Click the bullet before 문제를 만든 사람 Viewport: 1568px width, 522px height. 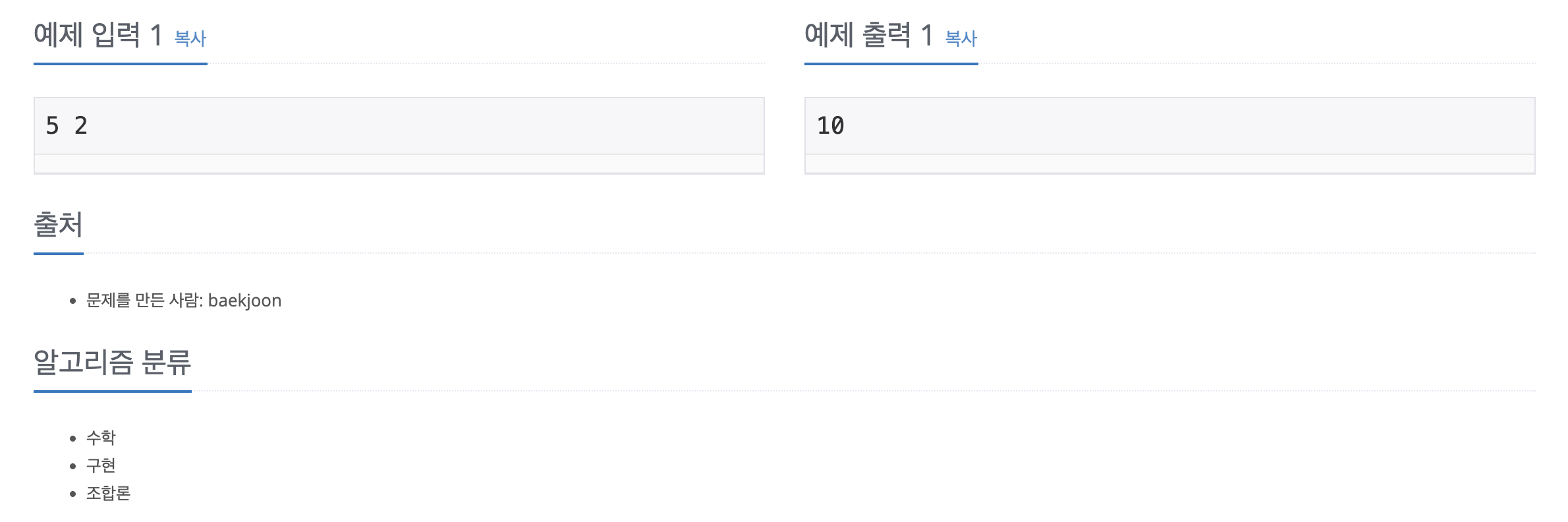coord(73,301)
